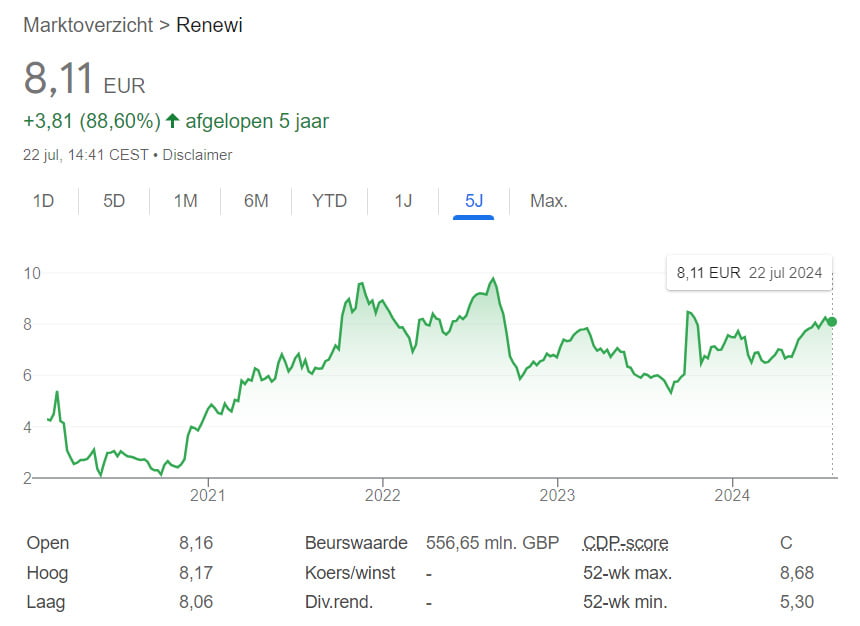Select the 1J yearly range tab
This screenshot has height=626, width=860.
pos(403,201)
